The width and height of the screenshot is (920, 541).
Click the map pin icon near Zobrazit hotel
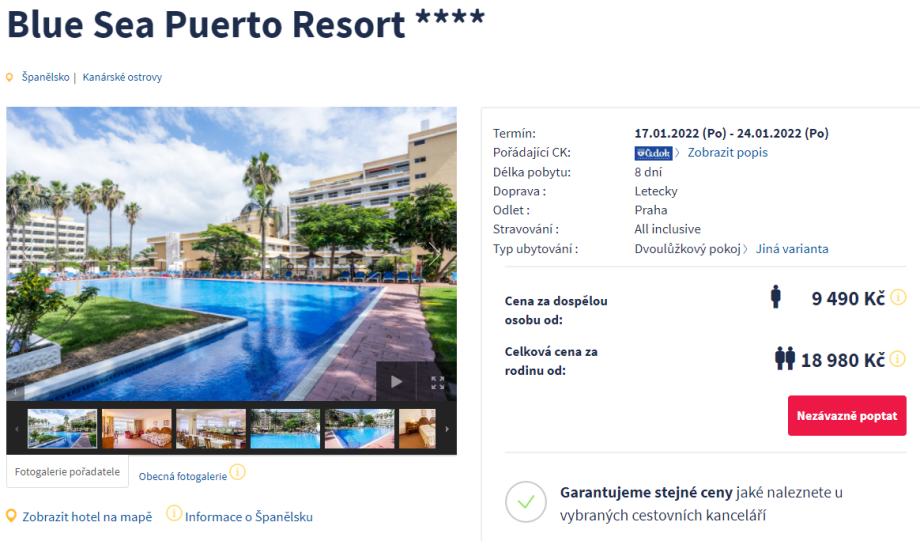point(11,516)
